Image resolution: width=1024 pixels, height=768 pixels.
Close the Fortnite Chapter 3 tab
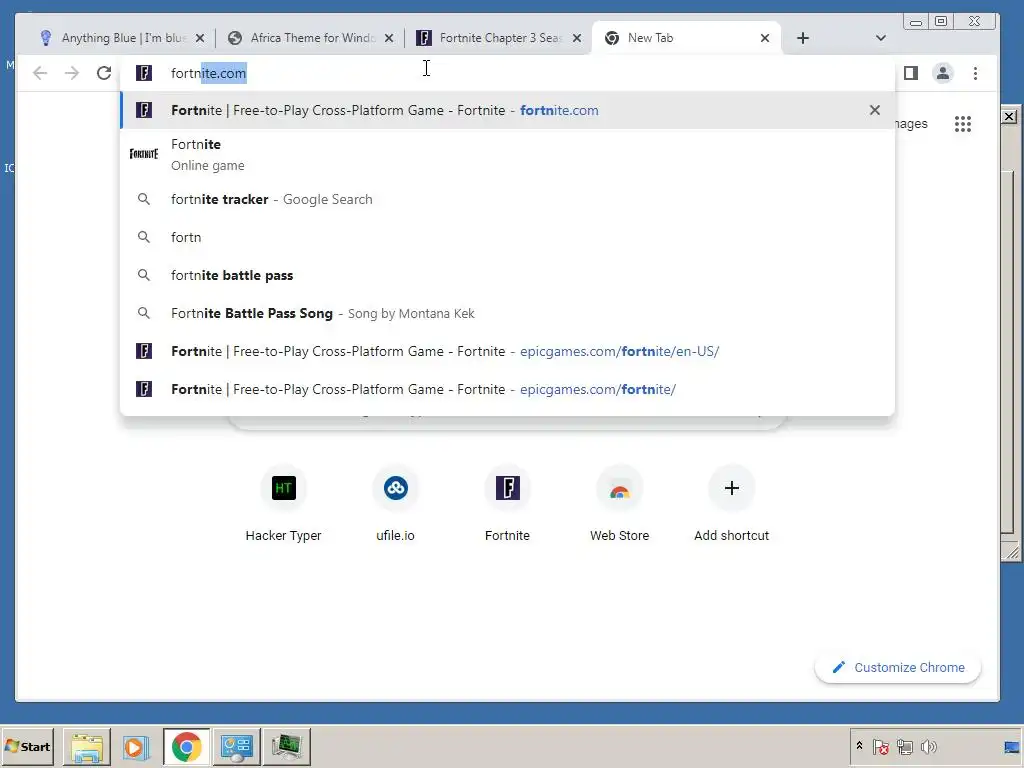(x=577, y=38)
